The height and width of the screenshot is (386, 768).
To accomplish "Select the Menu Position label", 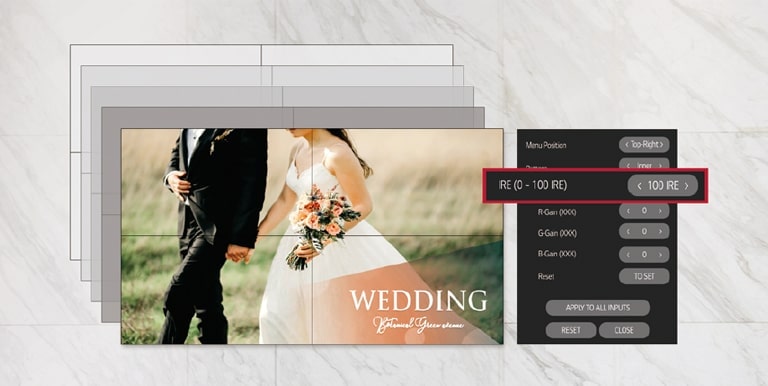I will pyautogui.click(x=546, y=145).
